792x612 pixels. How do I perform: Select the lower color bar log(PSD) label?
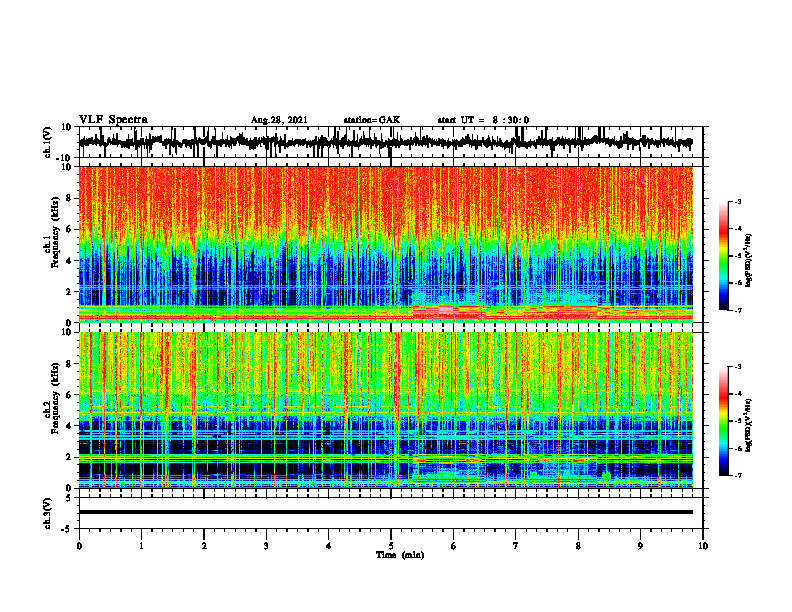pos(749,425)
